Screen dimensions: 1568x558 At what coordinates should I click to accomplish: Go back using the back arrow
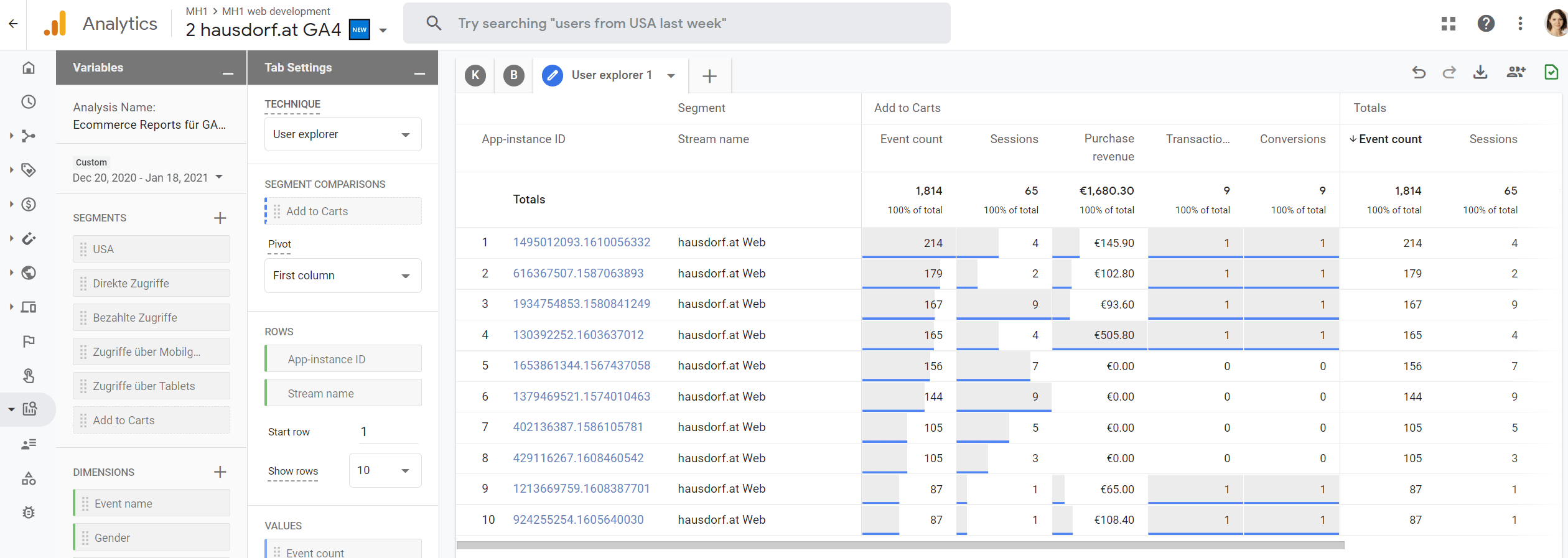(13, 24)
